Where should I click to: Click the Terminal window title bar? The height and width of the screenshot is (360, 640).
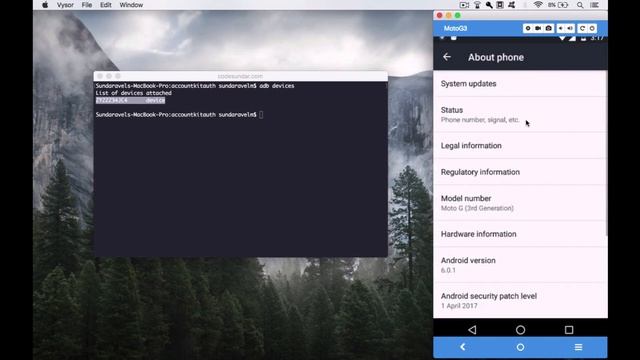point(240,76)
